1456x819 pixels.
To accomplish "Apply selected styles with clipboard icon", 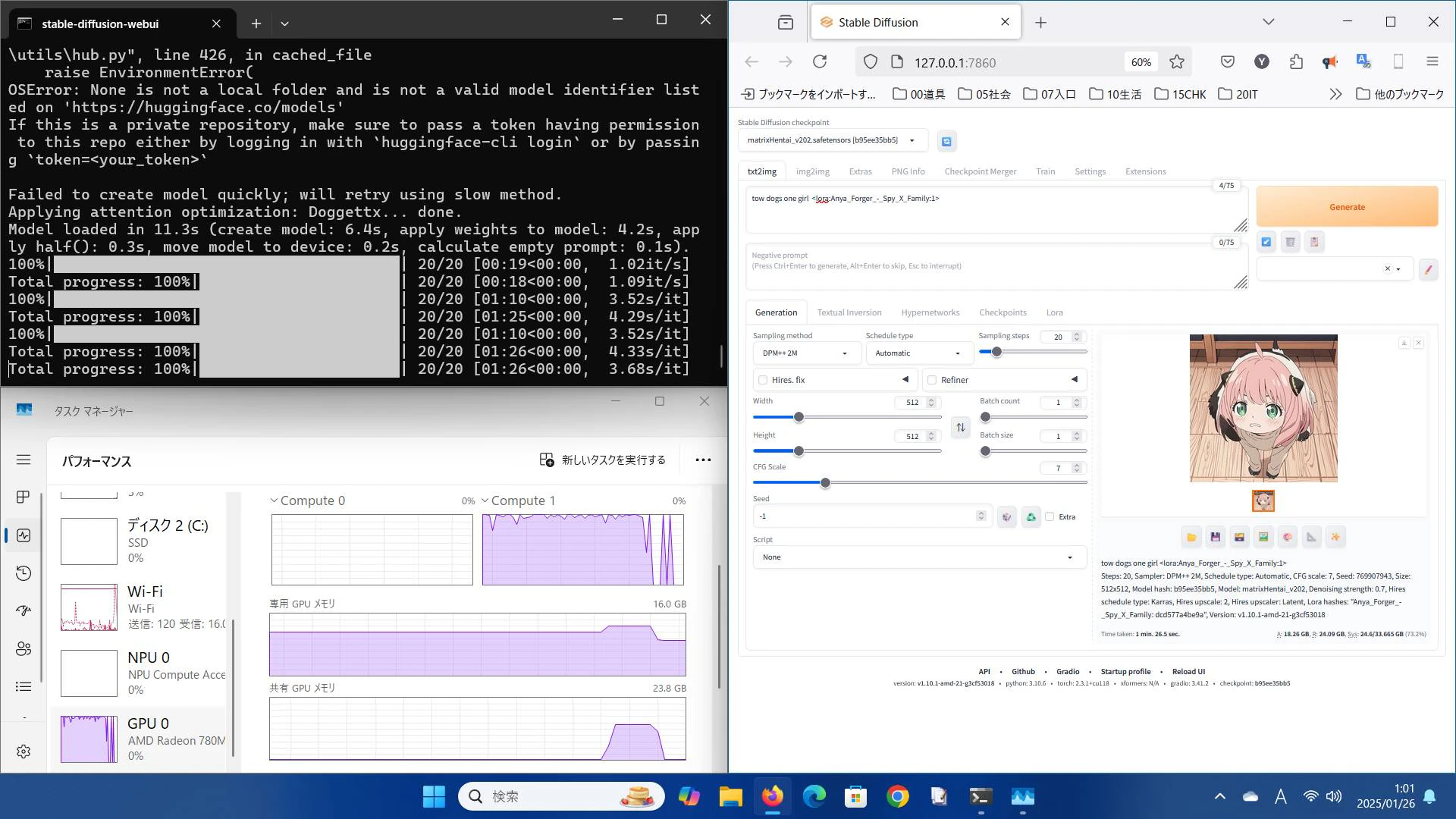I will coord(1314,242).
